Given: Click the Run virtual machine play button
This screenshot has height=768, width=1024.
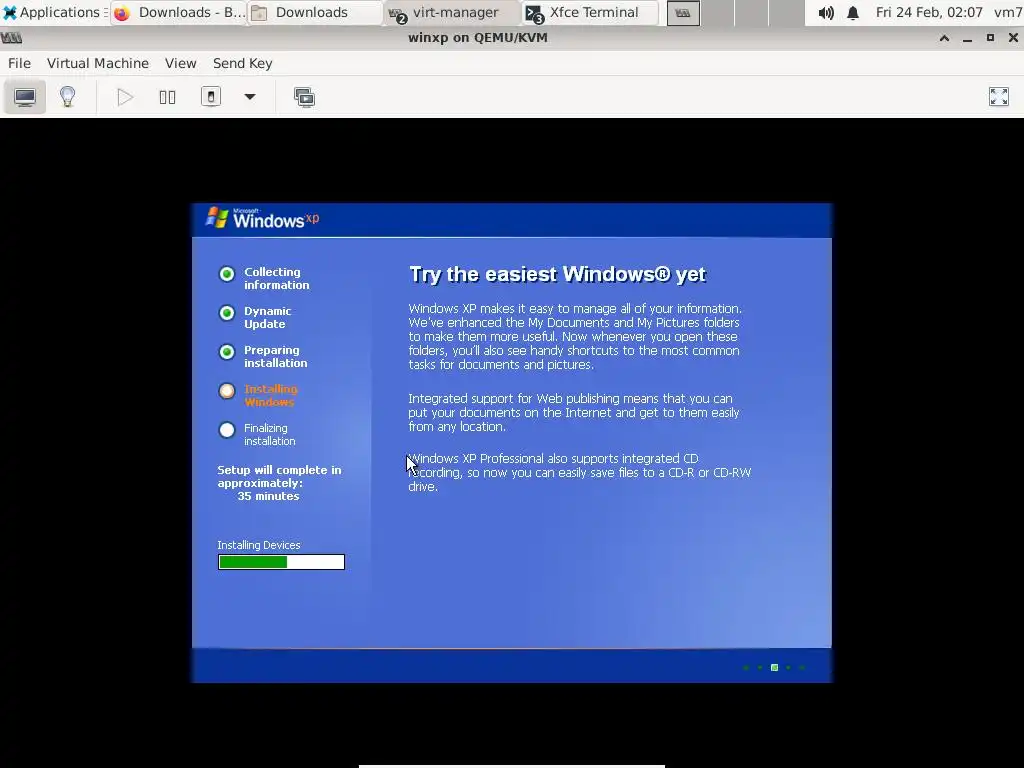Looking at the screenshot, I should click(x=125, y=97).
